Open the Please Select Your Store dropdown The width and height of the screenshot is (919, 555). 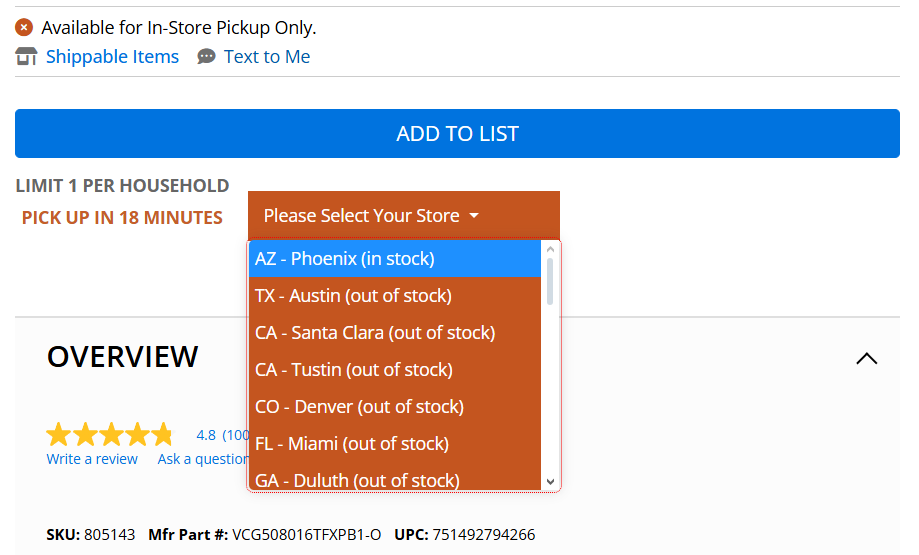pyautogui.click(x=403, y=216)
